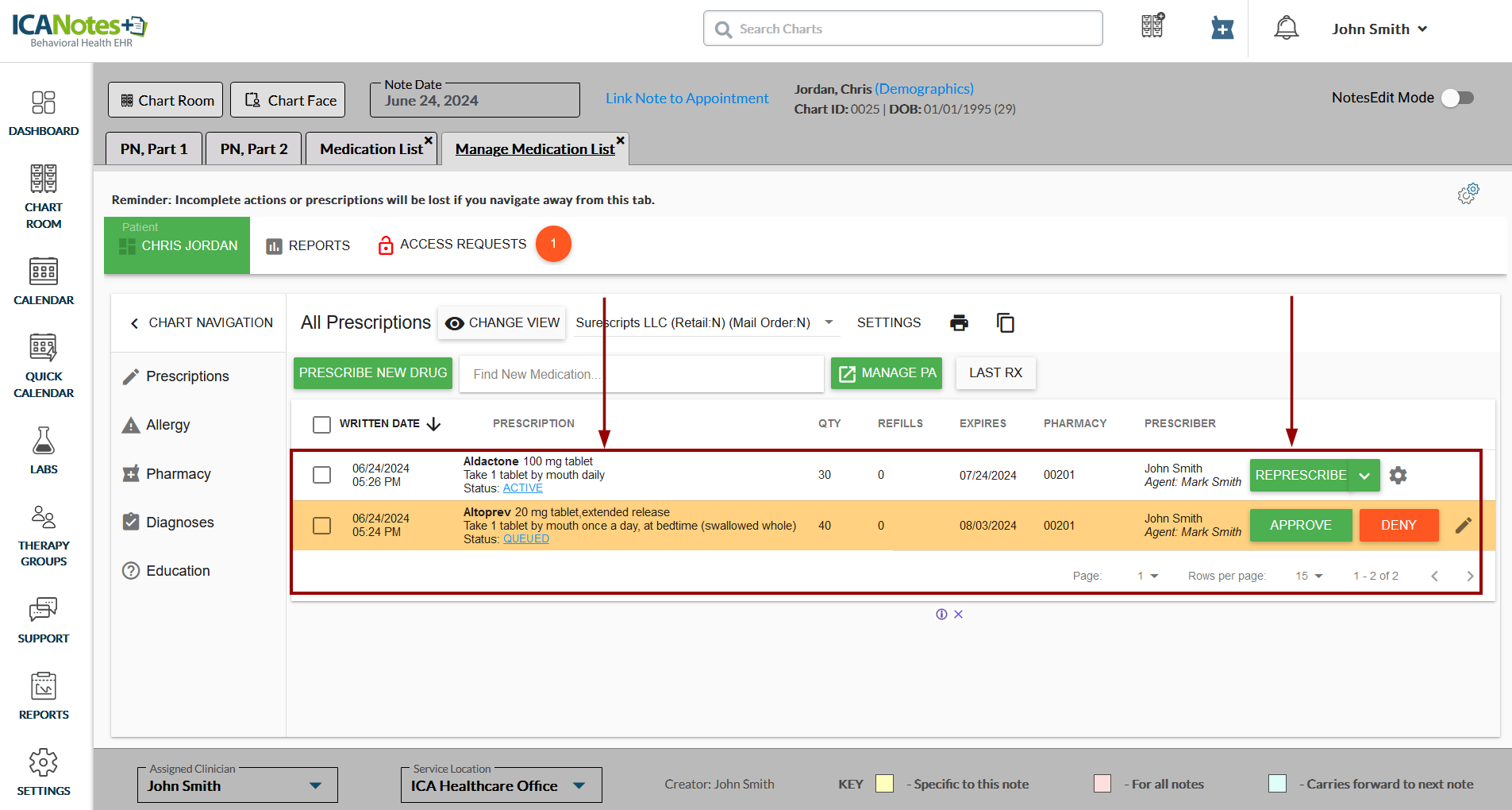Approve the queued Altoprev prescription
Screen dimensions: 1512x810
pyautogui.click(x=1300, y=525)
